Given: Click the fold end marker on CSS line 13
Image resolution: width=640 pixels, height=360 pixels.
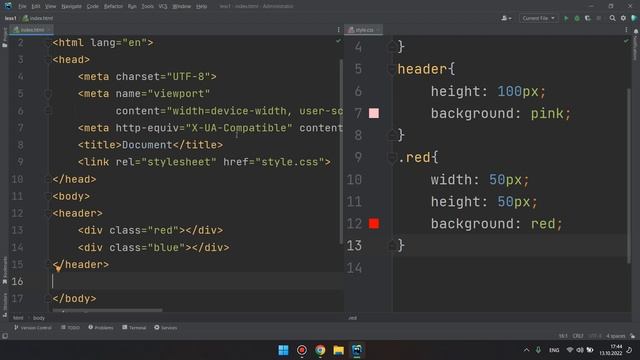Looking at the screenshot, I should (x=391, y=245).
